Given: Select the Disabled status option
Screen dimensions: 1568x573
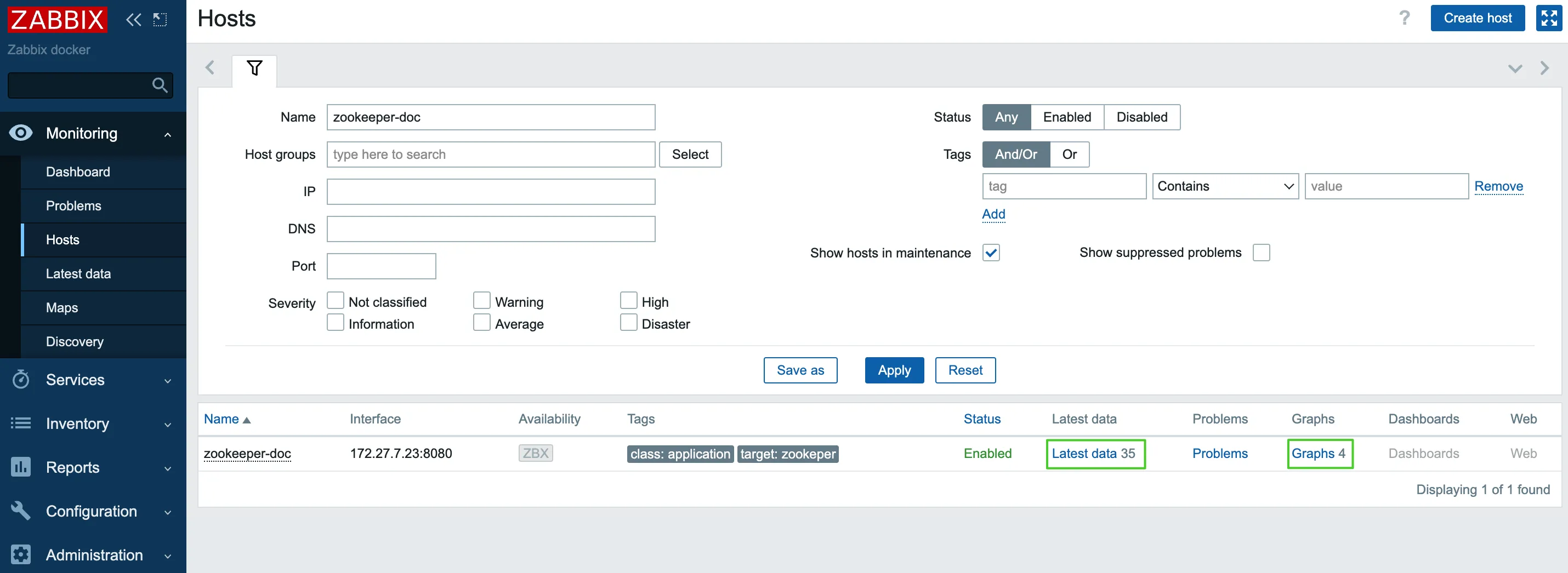Looking at the screenshot, I should click(1141, 117).
